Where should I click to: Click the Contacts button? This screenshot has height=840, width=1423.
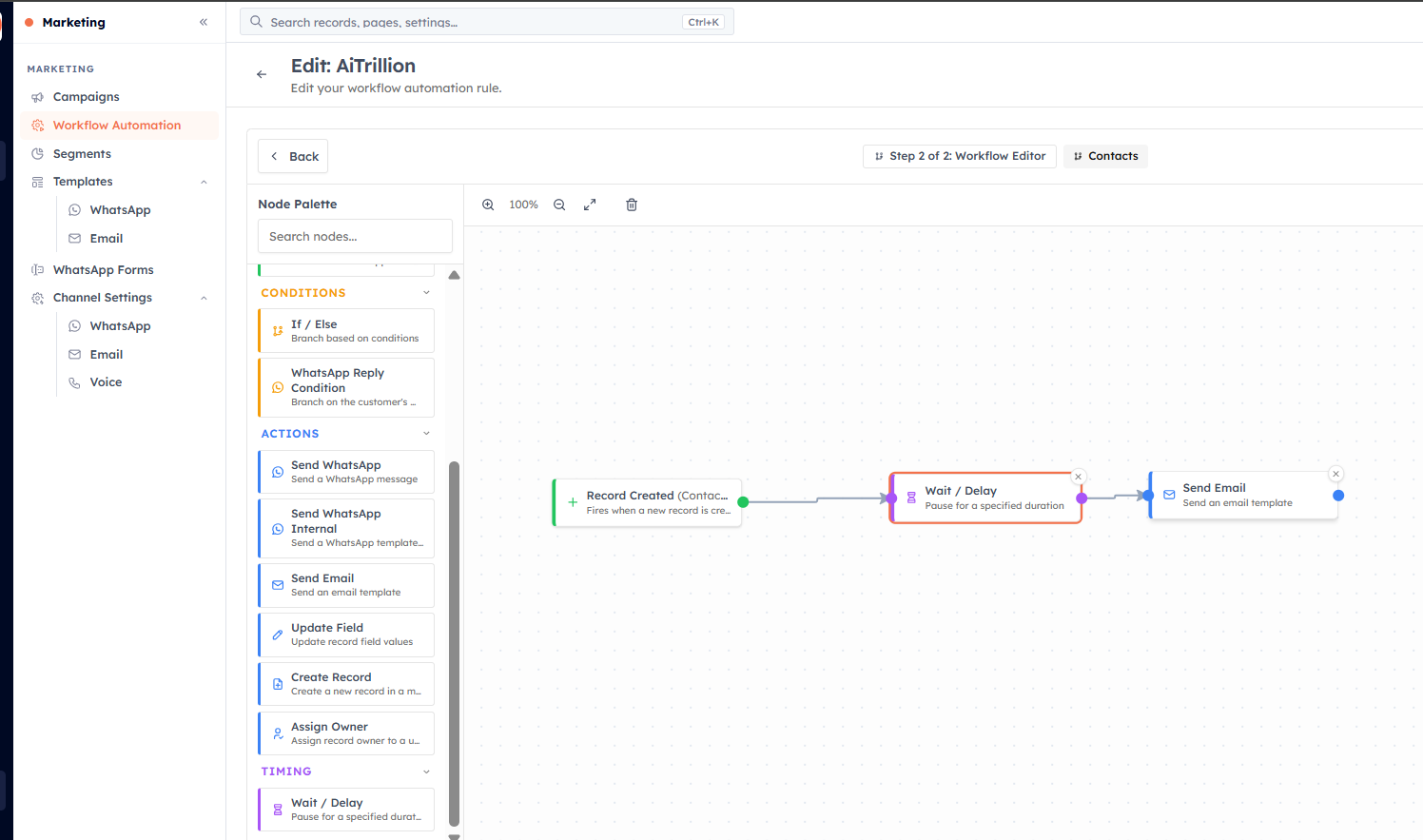coord(1105,156)
